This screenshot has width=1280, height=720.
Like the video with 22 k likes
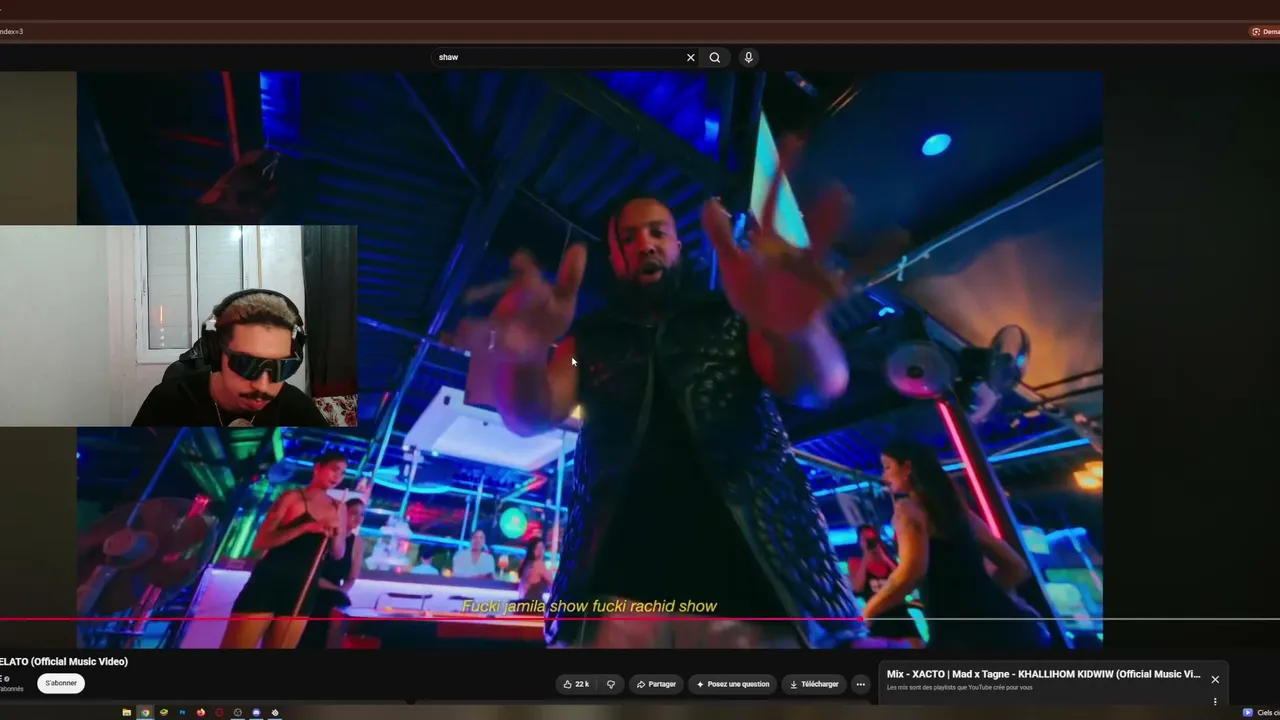coord(576,684)
